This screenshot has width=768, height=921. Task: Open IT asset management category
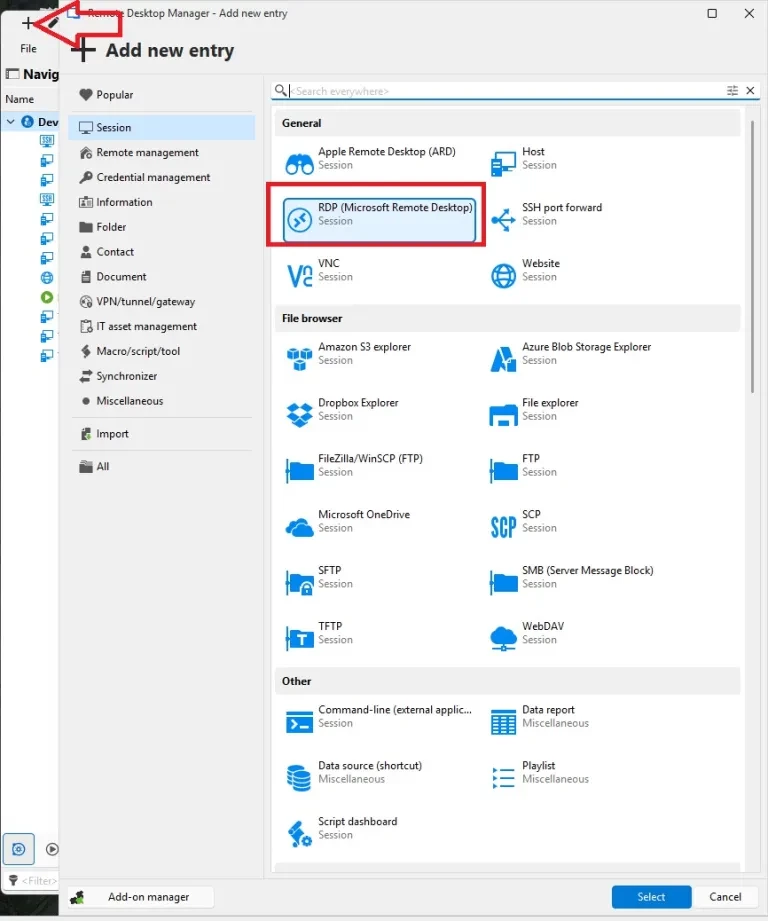(161, 327)
